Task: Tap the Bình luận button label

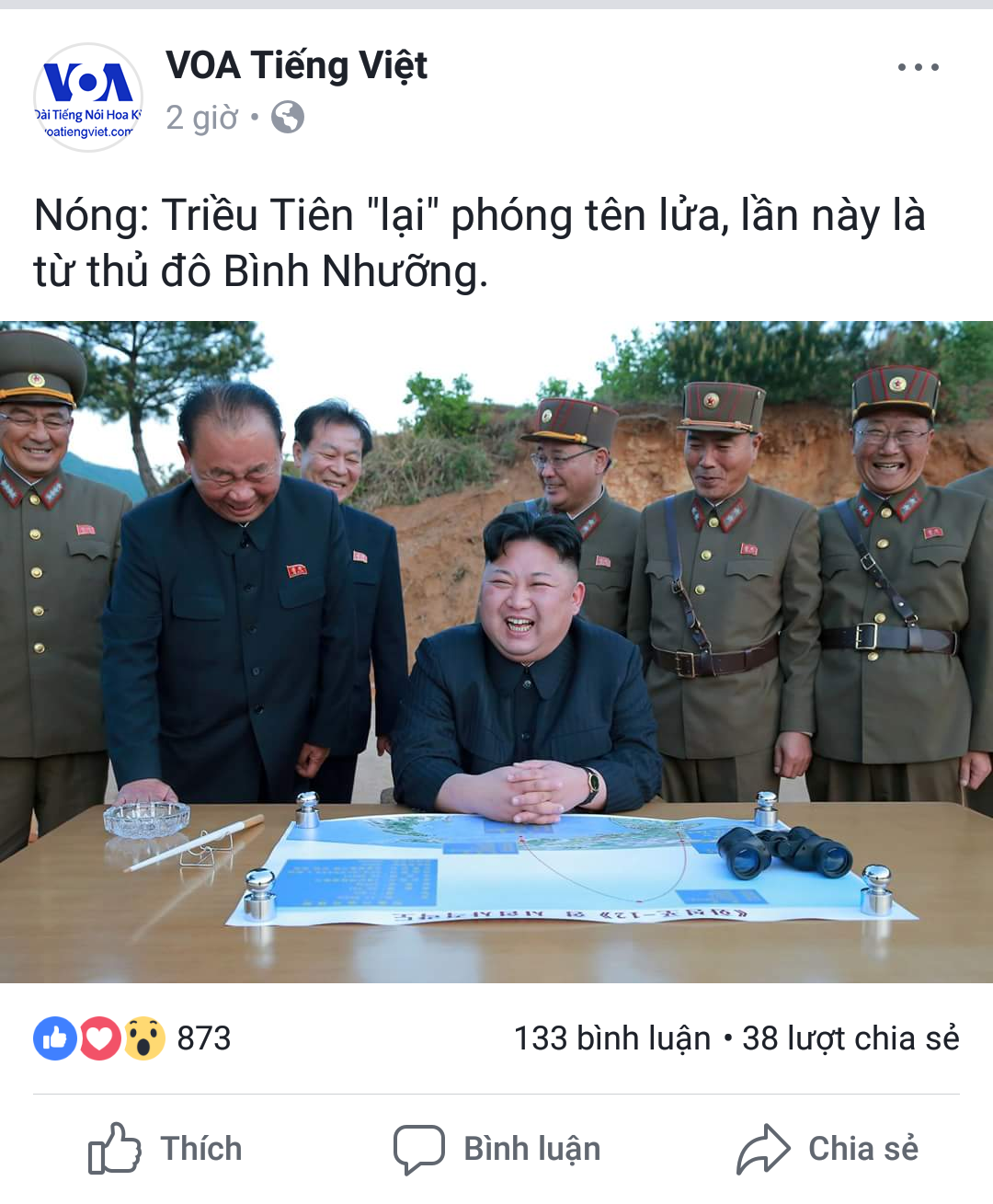Action: pyautogui.click(x=532, y=1149)
